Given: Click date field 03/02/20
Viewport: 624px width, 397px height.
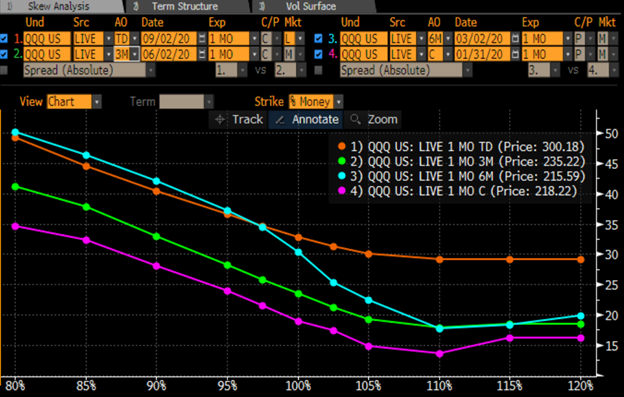Looking at the screenshot, I should tap(482, 39).
